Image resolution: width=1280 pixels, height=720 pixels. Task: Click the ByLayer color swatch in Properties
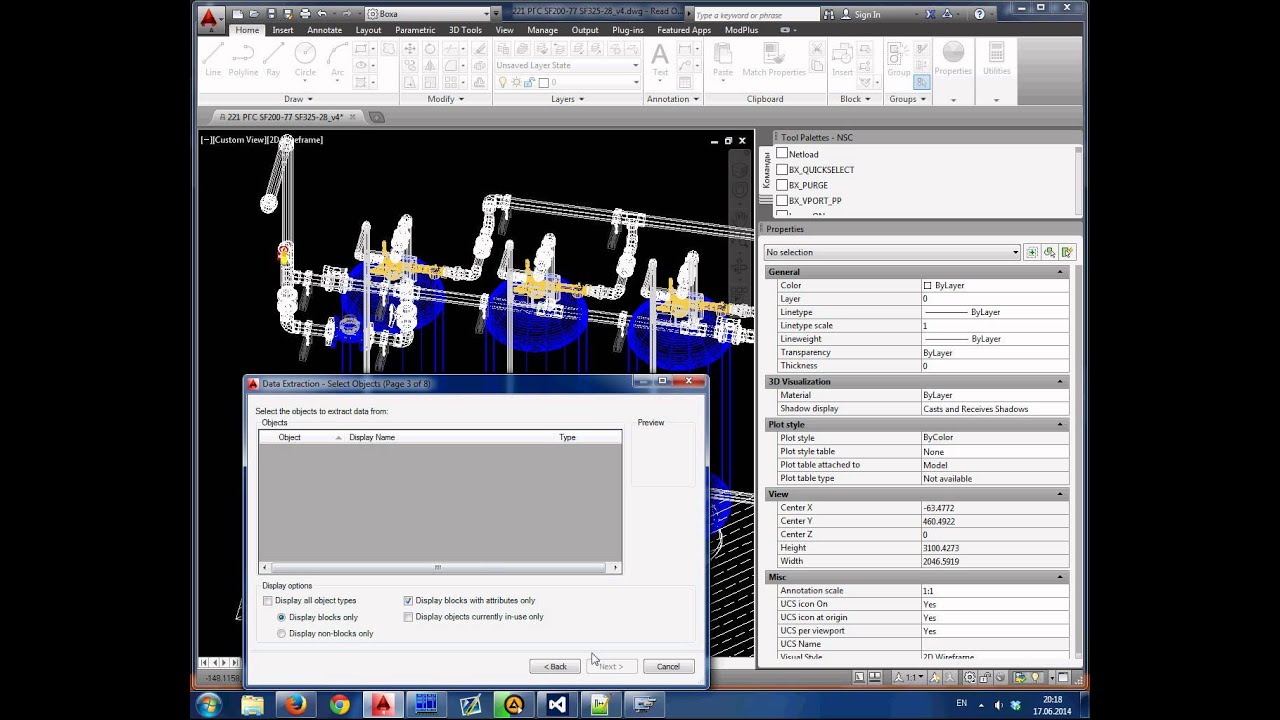927,286
